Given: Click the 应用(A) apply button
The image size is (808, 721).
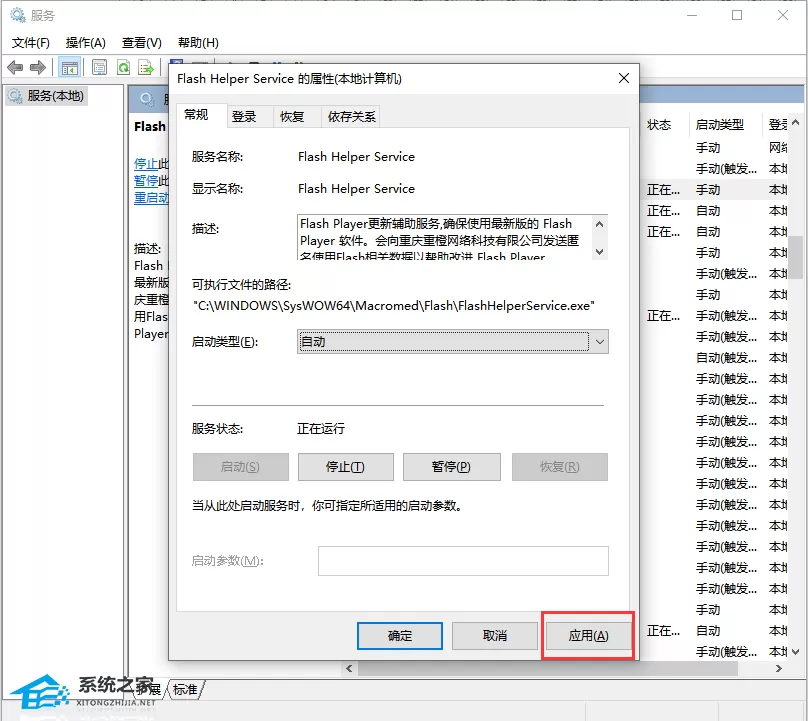Looking at the screenshot, I should 588,636.
